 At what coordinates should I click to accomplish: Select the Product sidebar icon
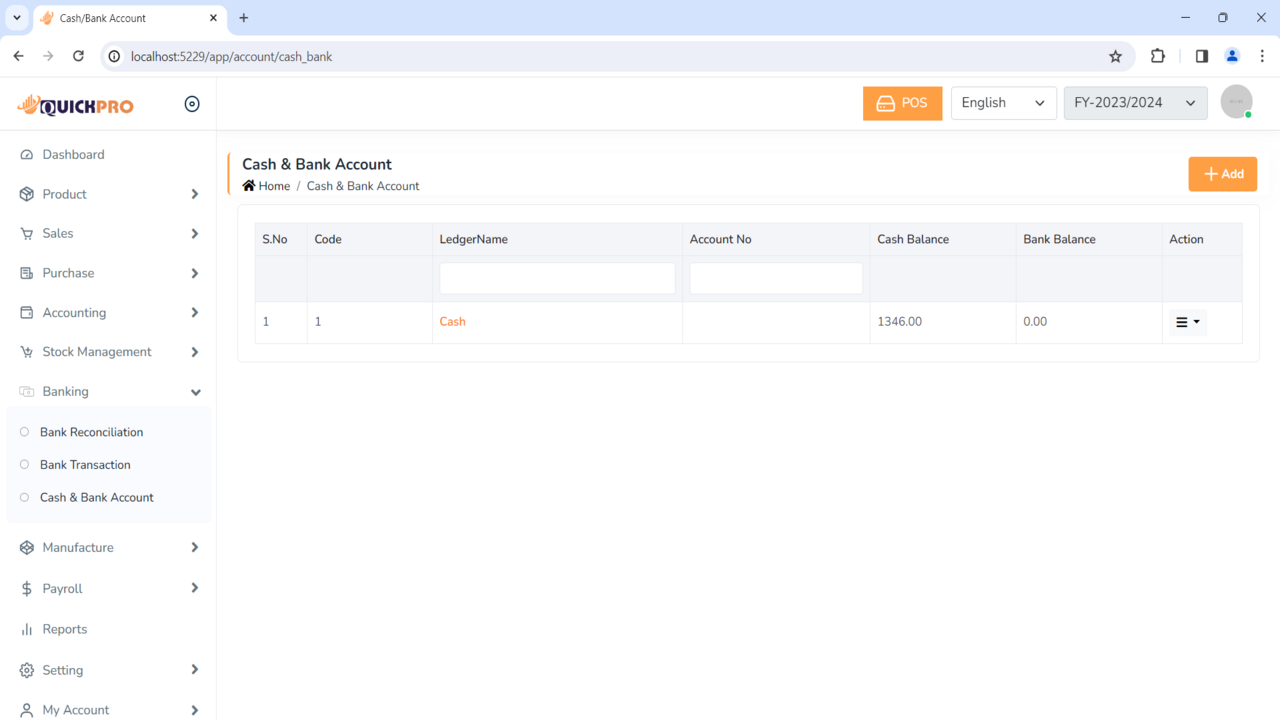pos(28,193)
